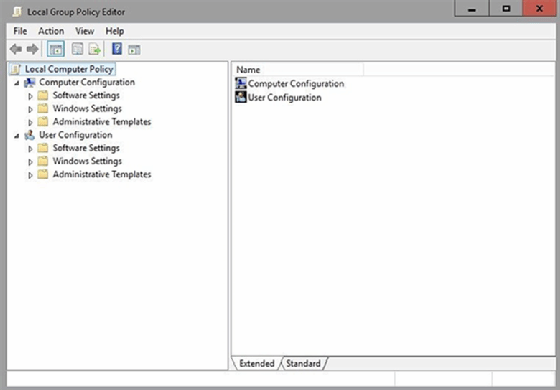Click the Local Computer Policy scroll icon in tree
Screen dimensions: 560x390
pyautogui.click(x=16, y=69)
